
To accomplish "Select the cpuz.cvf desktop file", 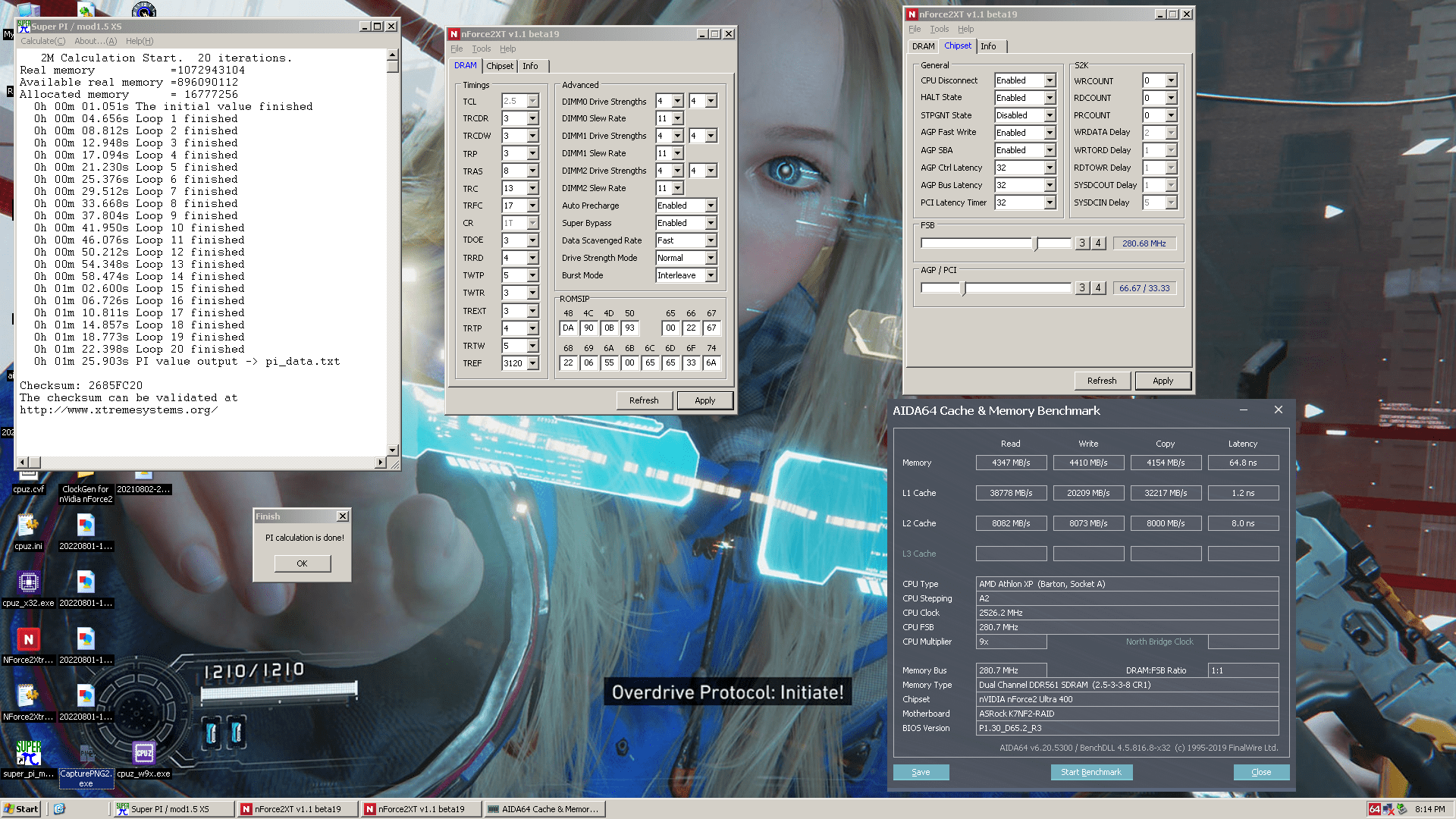I will pos(28,484).
